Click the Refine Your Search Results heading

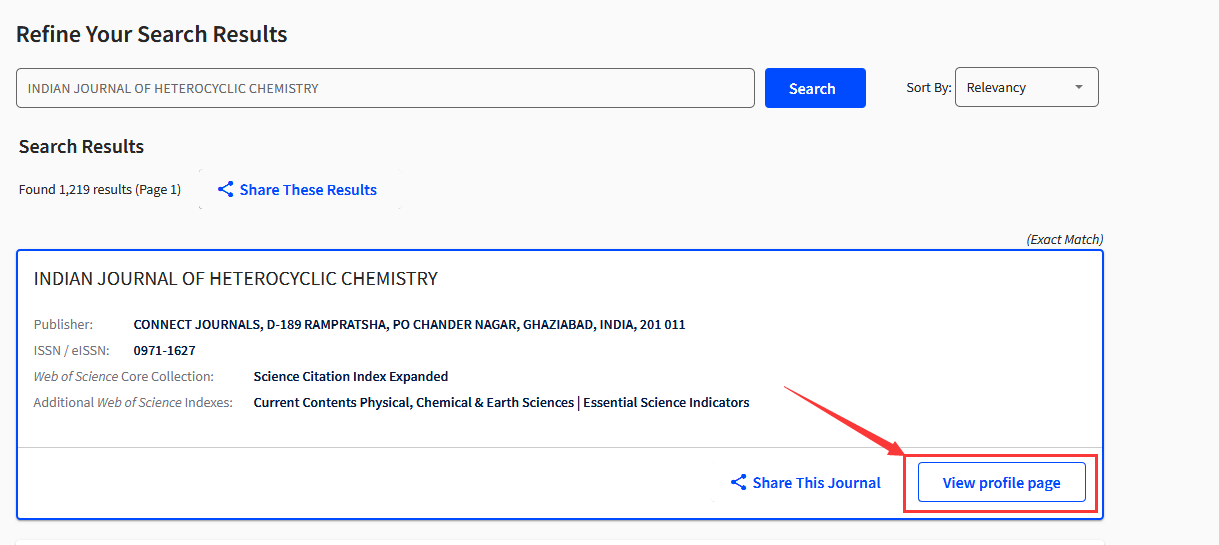[152, 34]
